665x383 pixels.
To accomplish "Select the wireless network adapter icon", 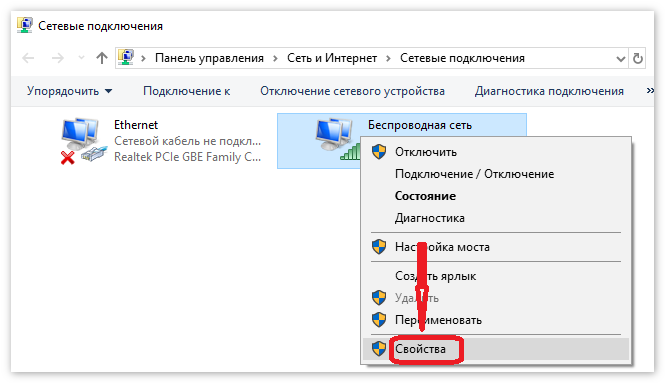I will [337, 139].
